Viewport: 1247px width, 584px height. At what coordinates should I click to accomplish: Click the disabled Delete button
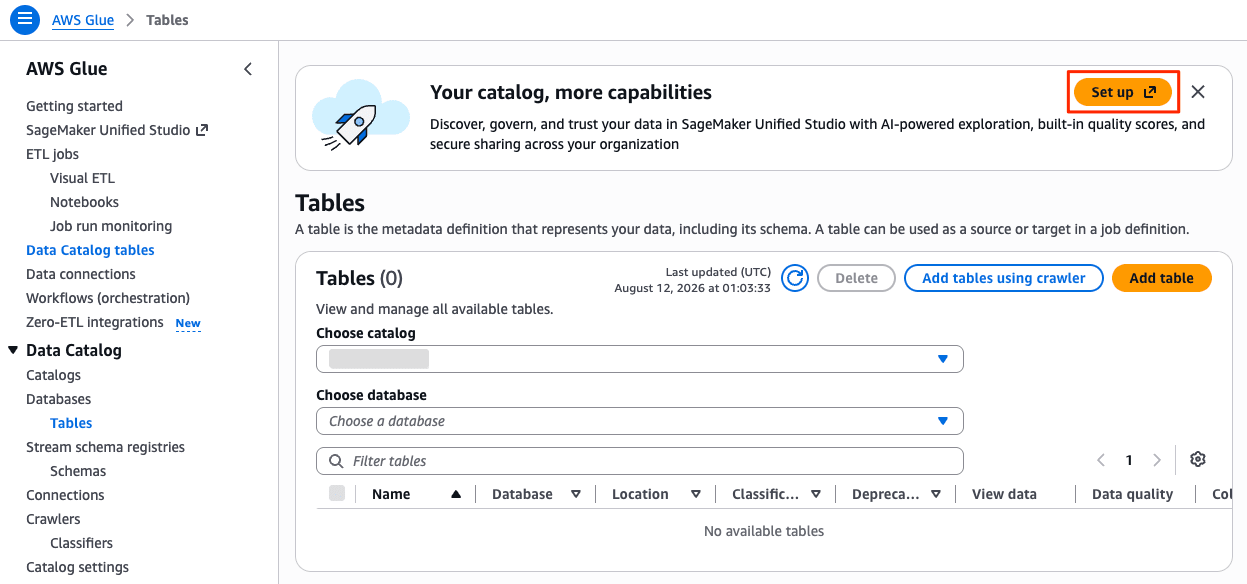[x=856, y=278]
